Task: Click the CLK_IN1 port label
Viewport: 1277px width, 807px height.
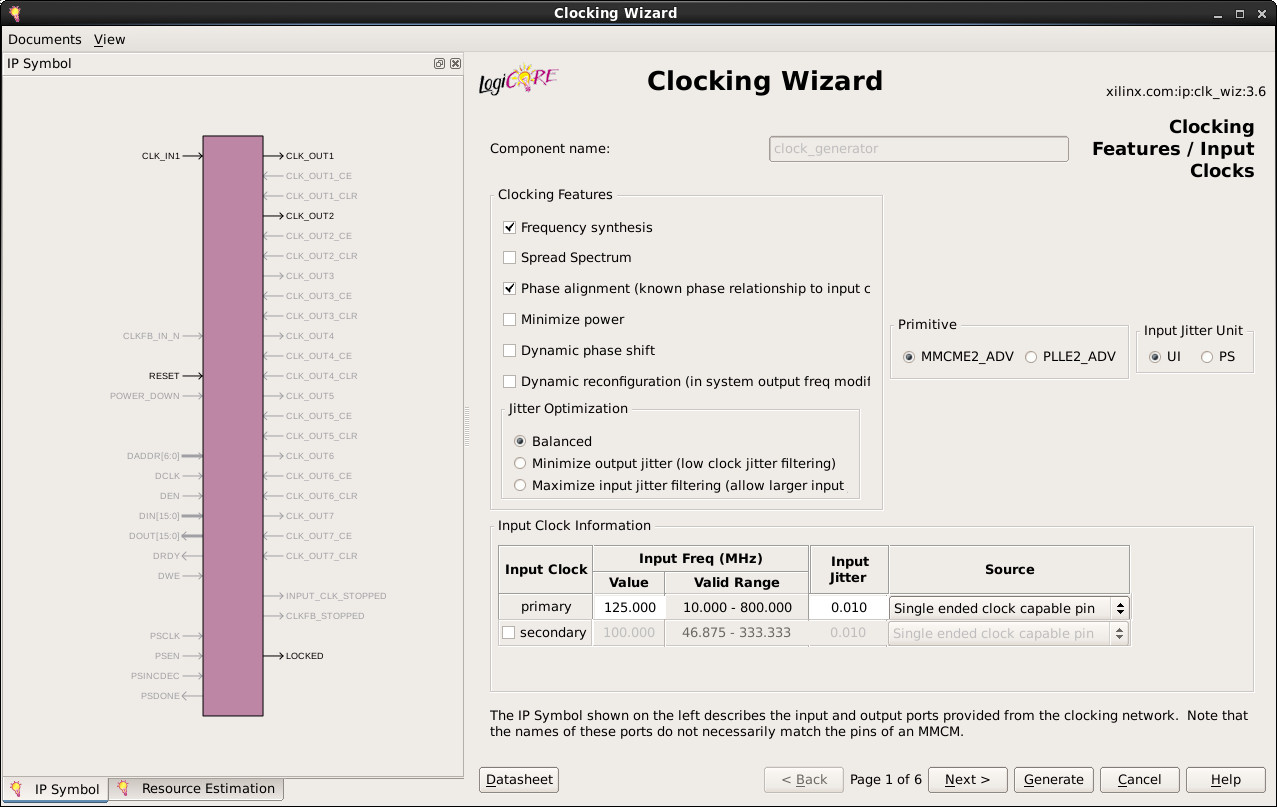Action: click(161, 156)
